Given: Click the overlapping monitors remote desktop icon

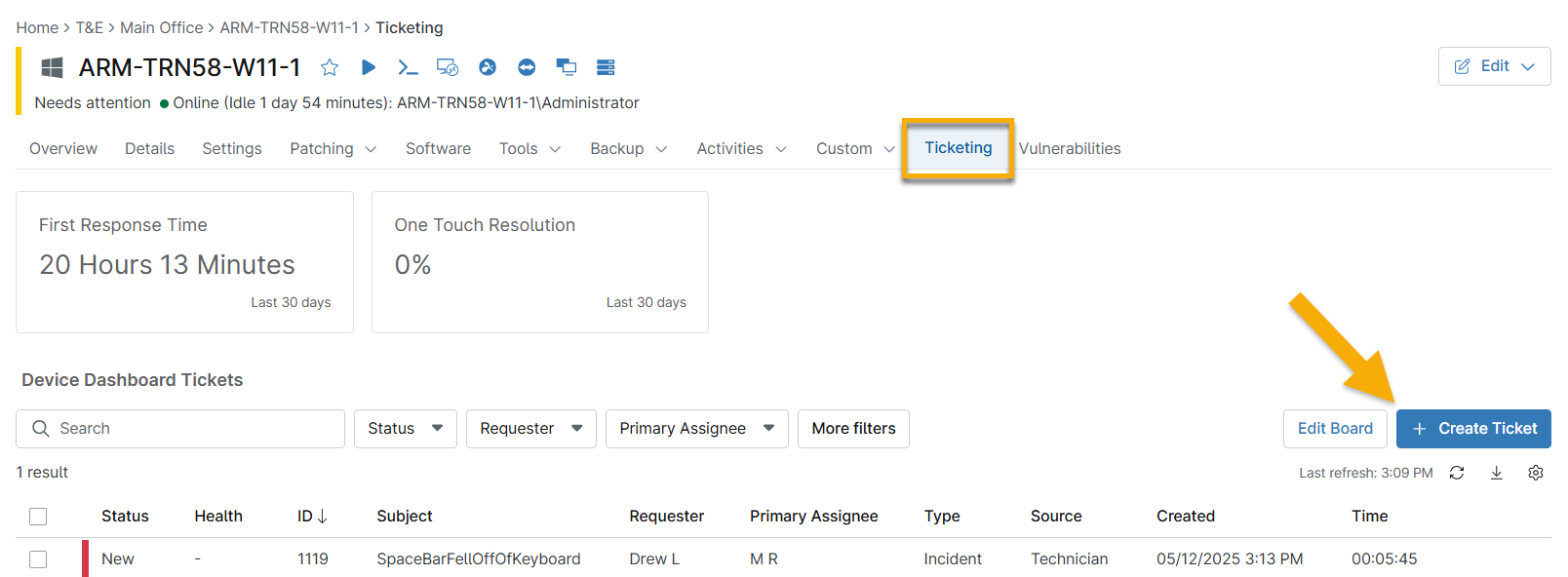Looking at the screenshot, I should tap(566, 67).
